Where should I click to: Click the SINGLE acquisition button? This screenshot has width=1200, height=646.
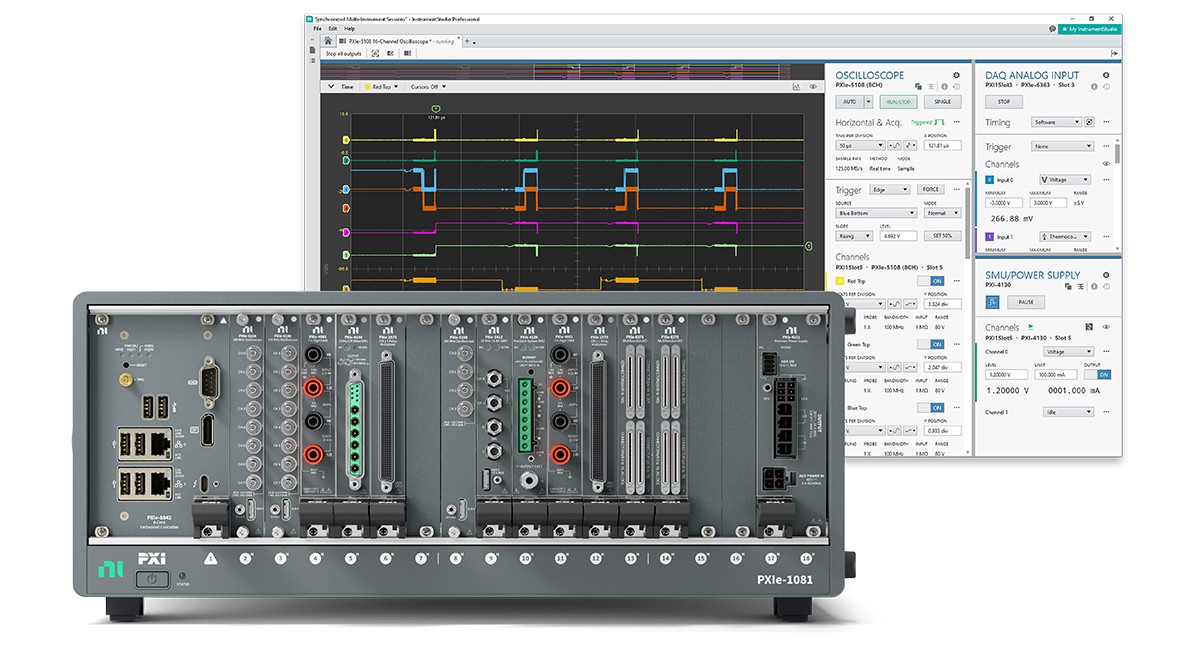click(x=943, y=102)
